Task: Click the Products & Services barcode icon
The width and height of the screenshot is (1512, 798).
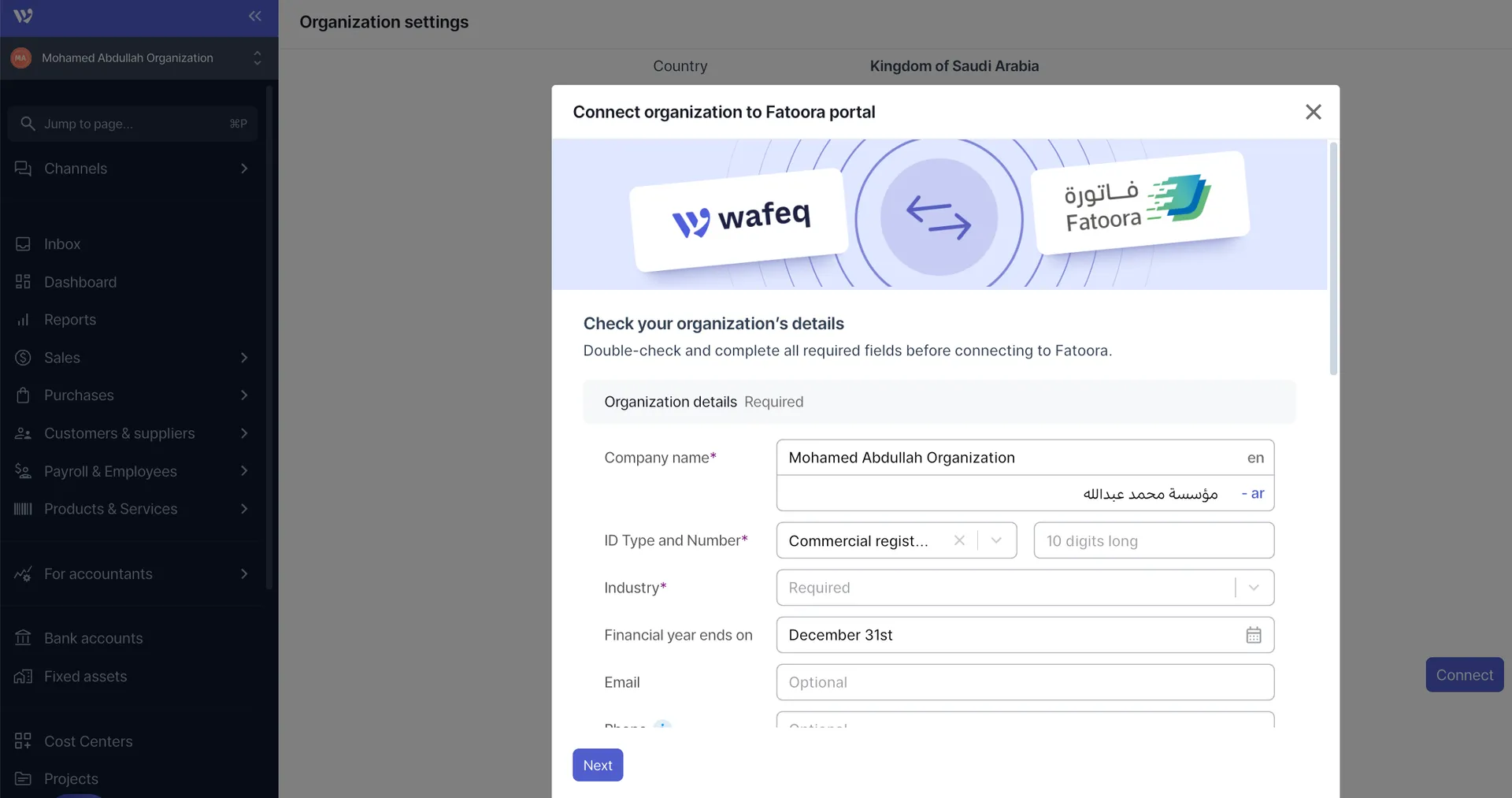Action: (x=23, y=508)
